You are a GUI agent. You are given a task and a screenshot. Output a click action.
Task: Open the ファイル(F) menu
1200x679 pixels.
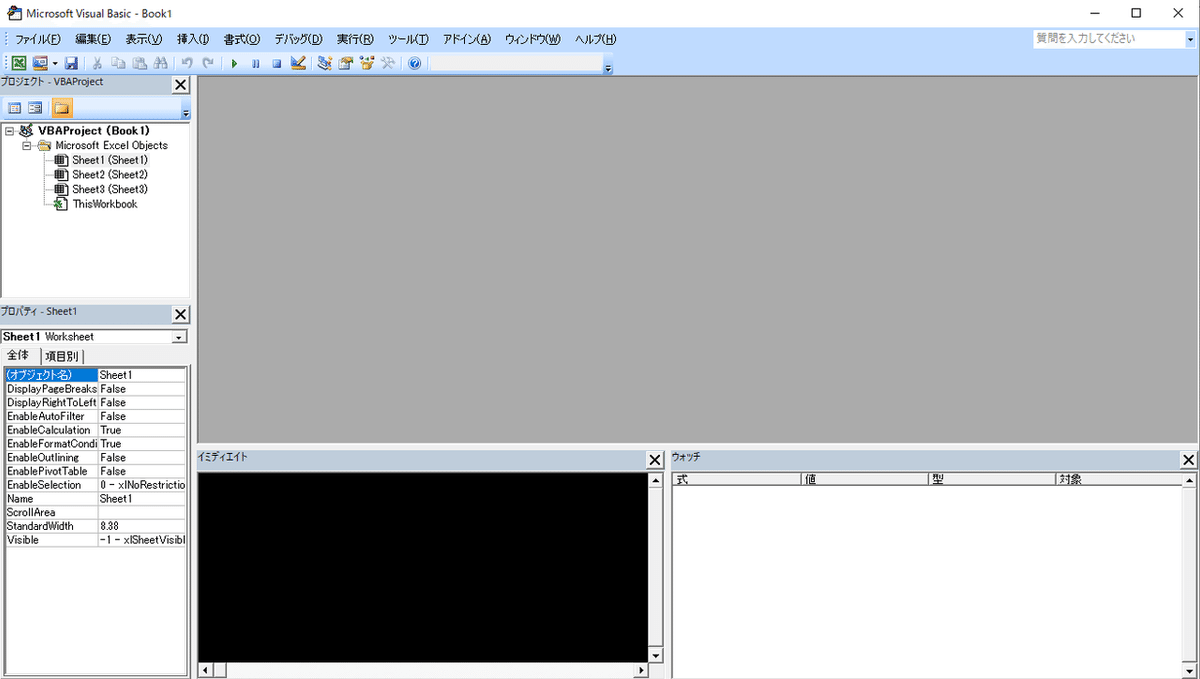click(38, 39)
